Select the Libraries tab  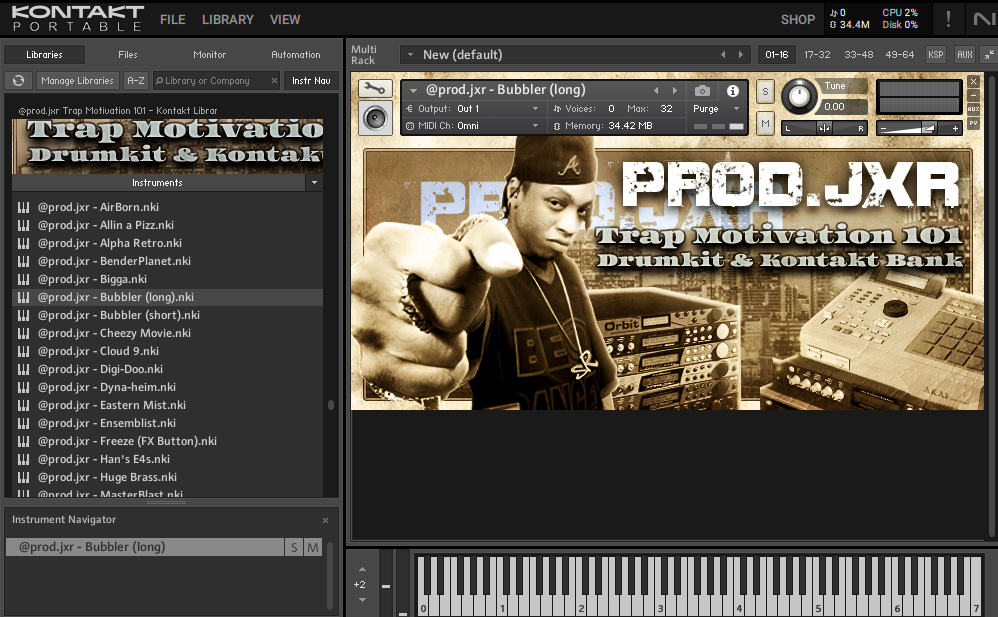44,55
